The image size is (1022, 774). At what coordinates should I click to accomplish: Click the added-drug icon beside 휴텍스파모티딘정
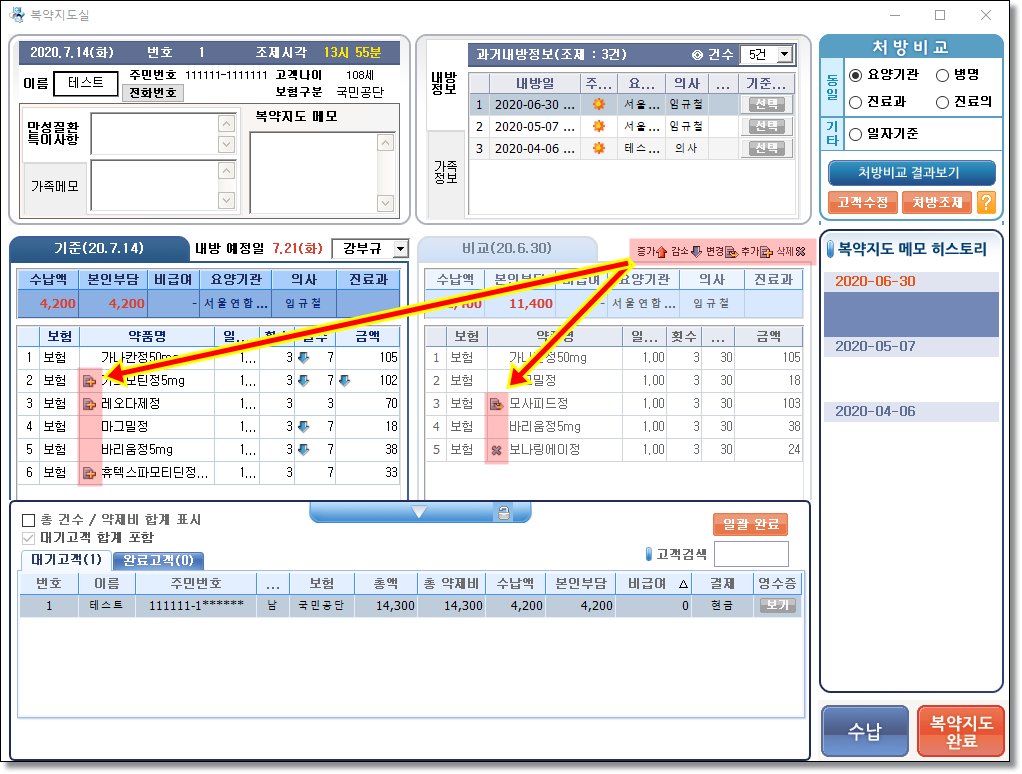click(90, 472)
